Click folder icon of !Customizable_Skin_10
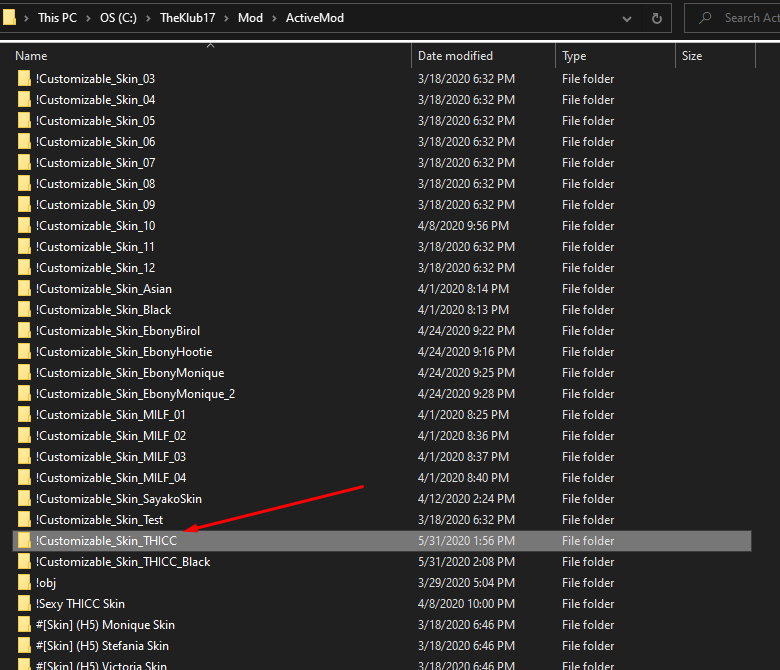The height and width of the screenshot is (670, 780). pos(24,225)
